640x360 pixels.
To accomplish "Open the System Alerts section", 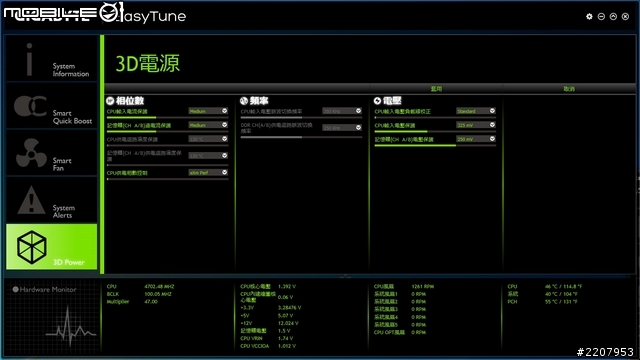I will click(x=51, y=200).
